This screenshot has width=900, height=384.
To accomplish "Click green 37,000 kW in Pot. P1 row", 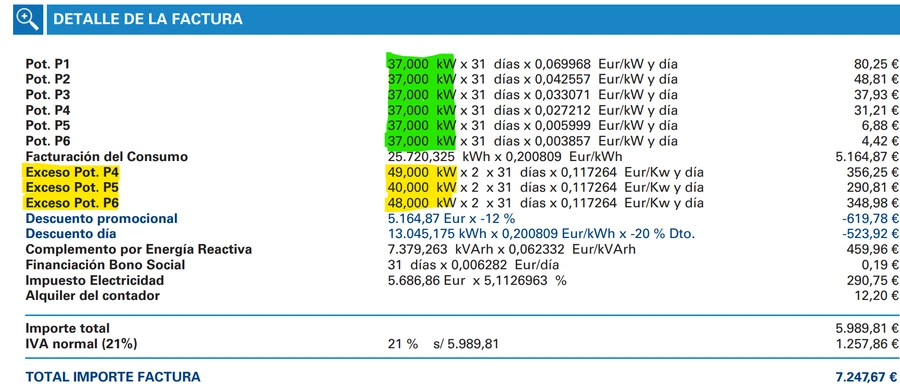I will (x=421, y=64).
